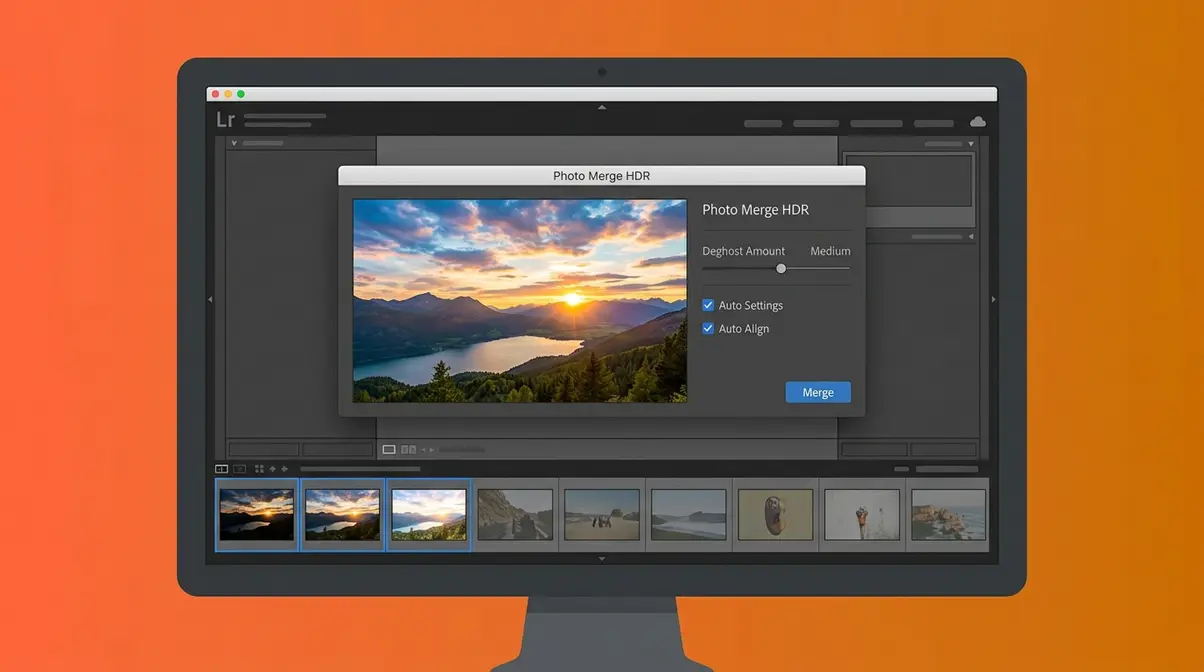
Task: Select the brightest lake exposure thumbnail
Action: pyautogui.click(x=428, y=514)
